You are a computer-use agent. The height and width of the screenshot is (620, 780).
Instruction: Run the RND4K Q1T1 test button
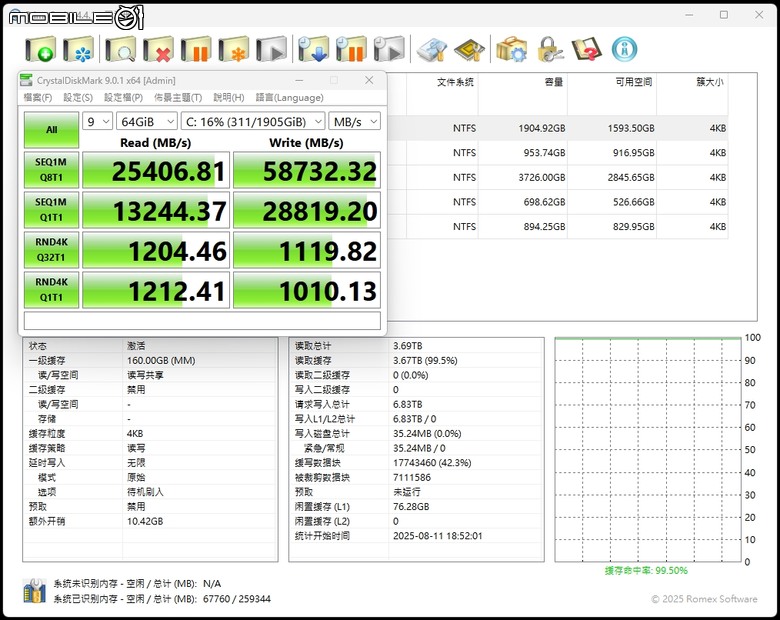tap(51, 290)
